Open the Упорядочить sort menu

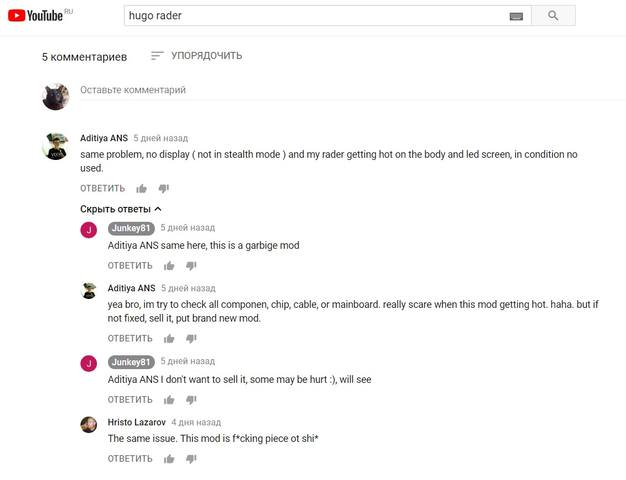(196, 56)
